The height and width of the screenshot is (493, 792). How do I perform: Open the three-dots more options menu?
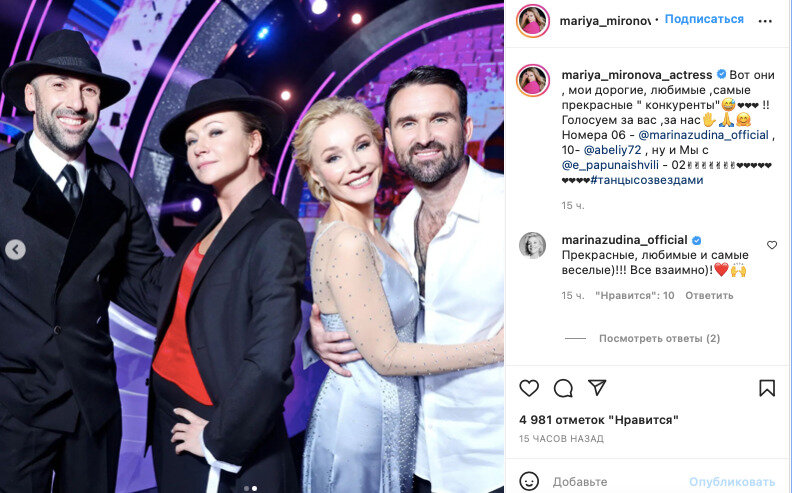pos(765,21)
